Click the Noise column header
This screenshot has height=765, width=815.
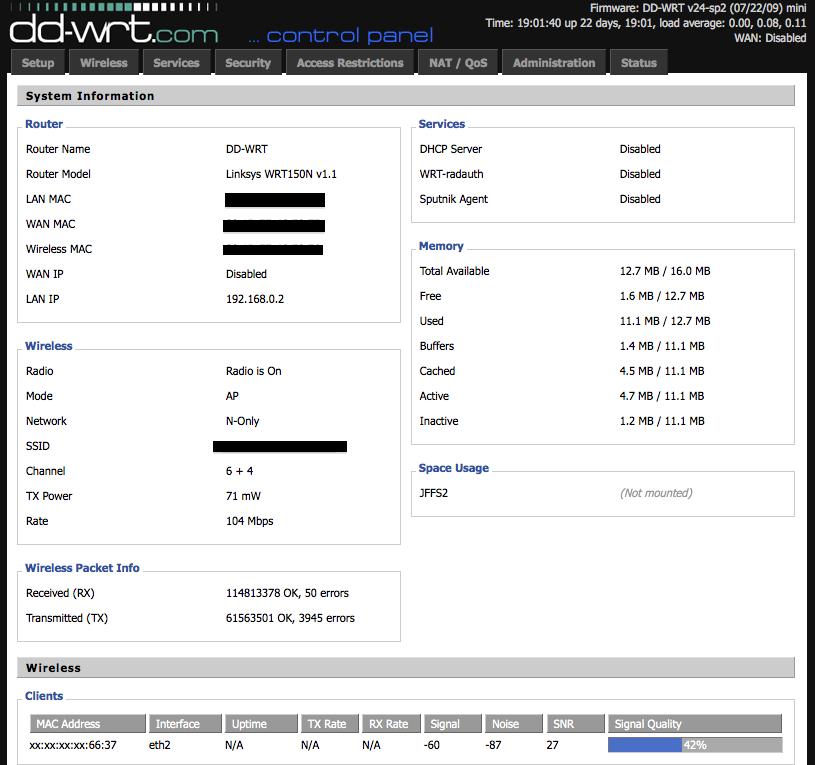tap(514, 723)
